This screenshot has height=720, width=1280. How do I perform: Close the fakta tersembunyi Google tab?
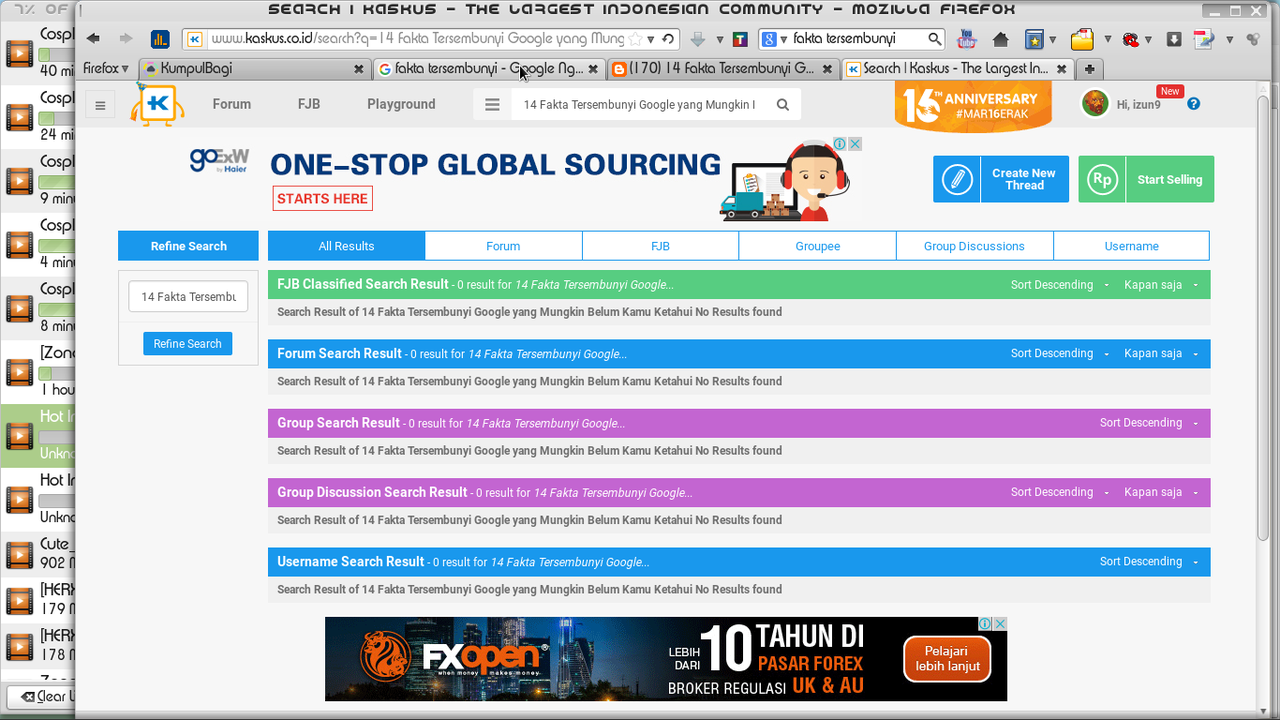(x=593, y=69)
